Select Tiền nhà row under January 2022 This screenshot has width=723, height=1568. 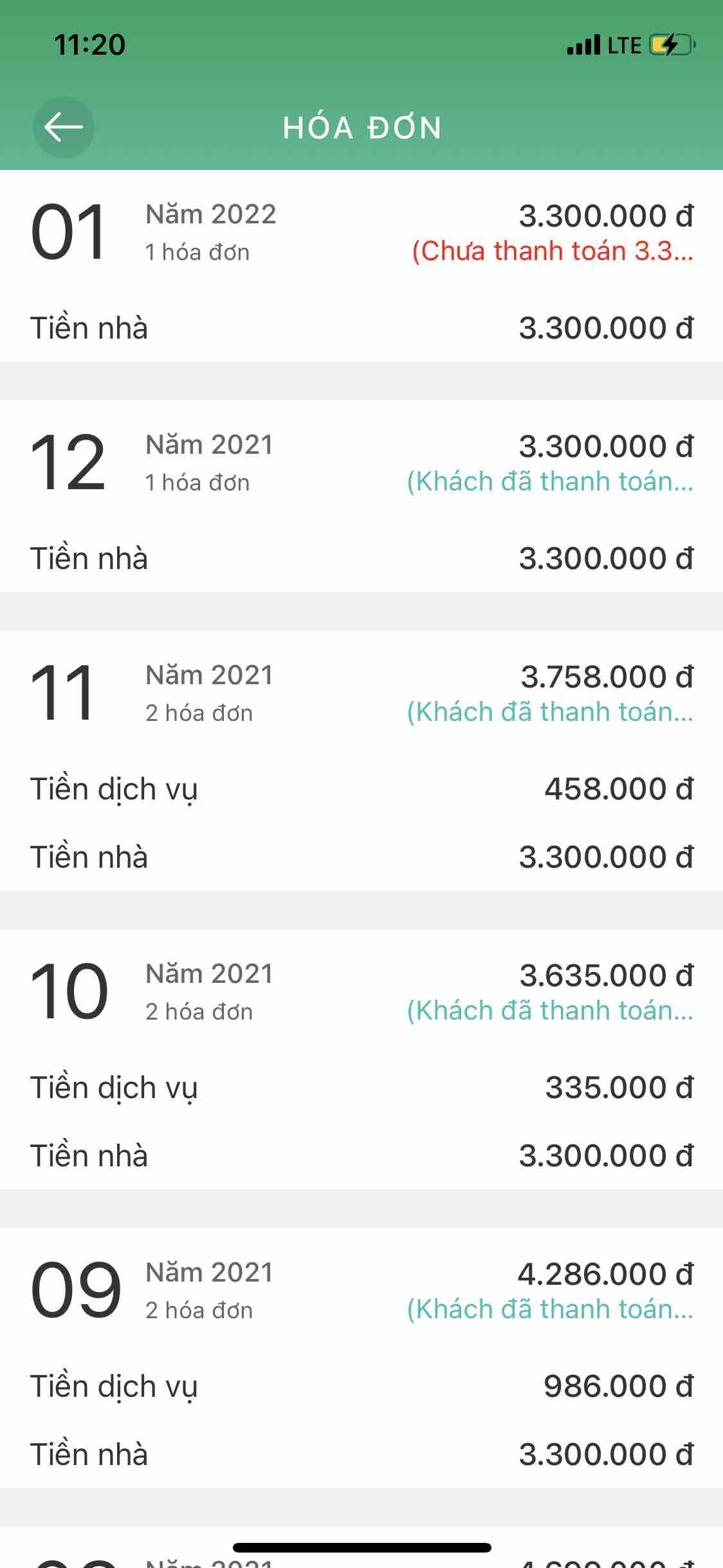pos(360,328)
